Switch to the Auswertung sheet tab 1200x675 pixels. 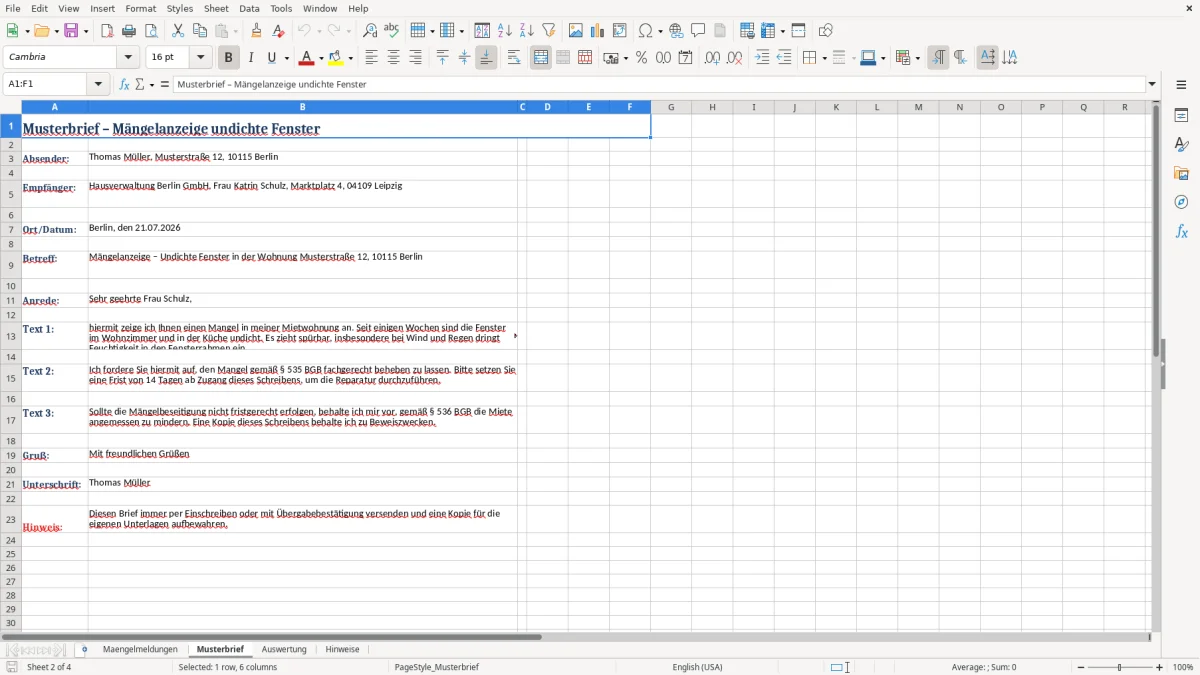click(x=284, y=649)
